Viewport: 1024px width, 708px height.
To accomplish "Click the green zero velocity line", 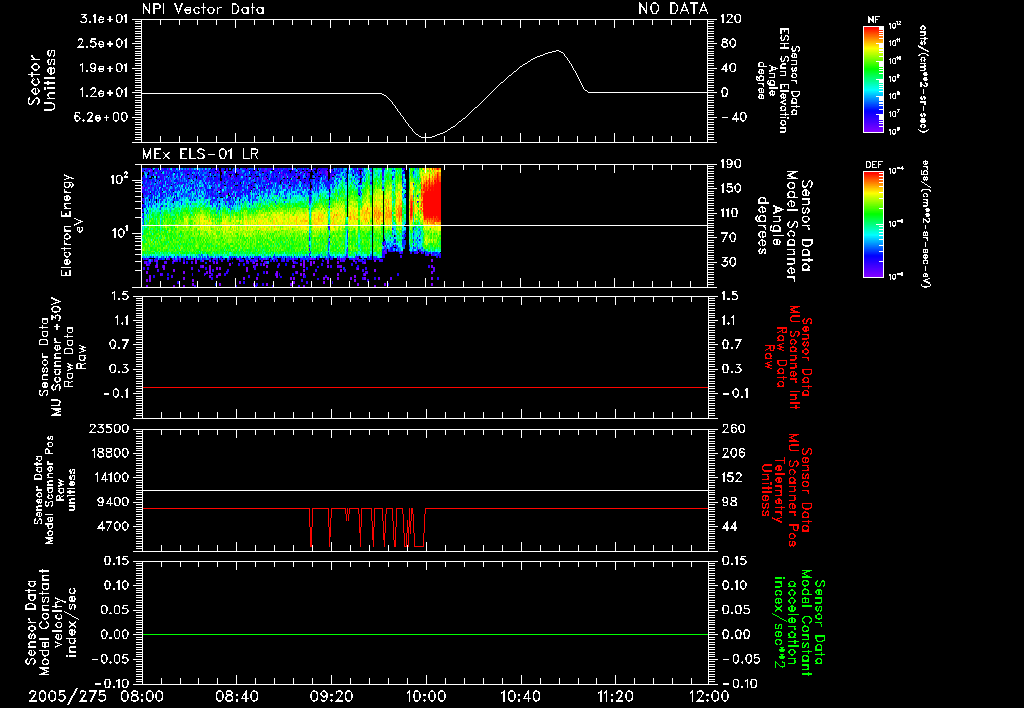I will 424,634.
